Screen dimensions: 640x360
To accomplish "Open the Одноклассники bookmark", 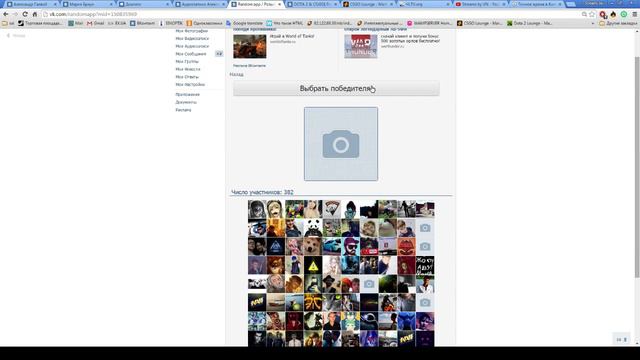I will click(204, 23).
